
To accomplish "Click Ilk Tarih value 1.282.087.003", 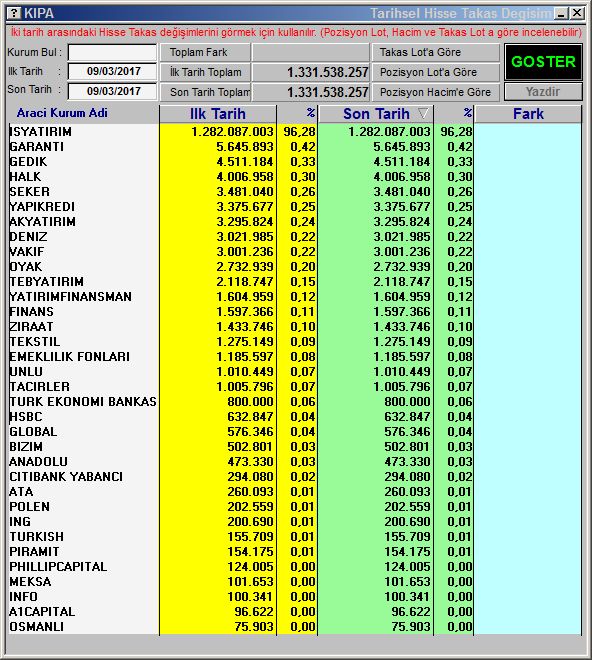I will tap(232, 132).
